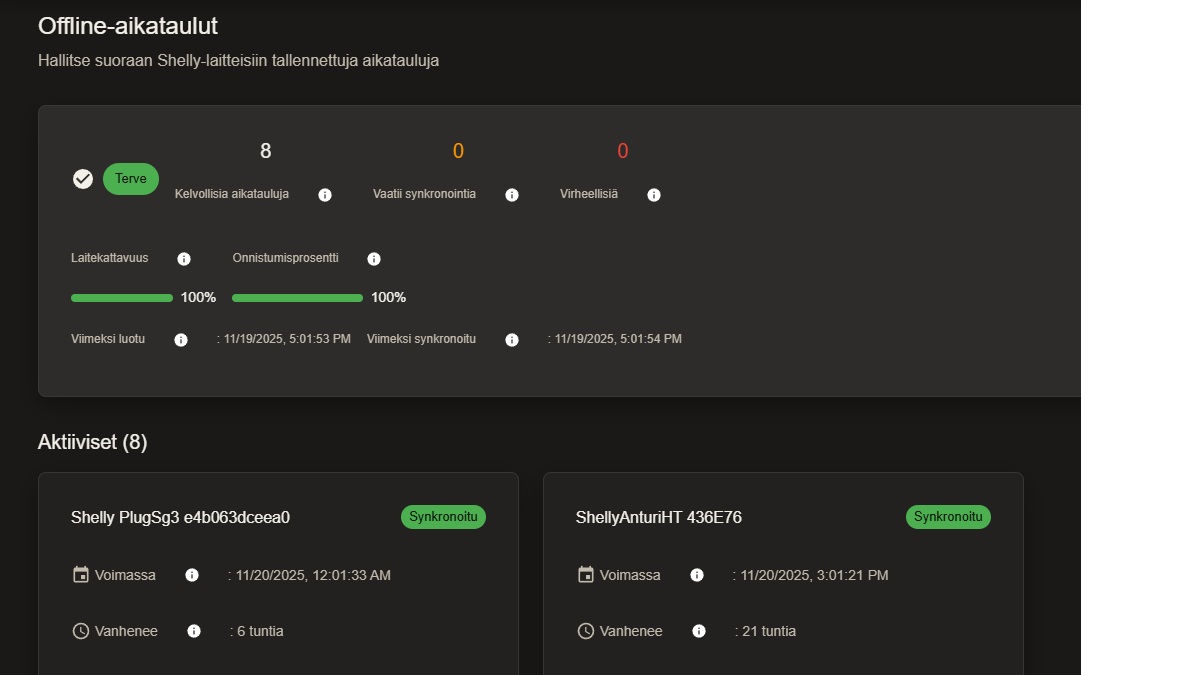Click info icon beside Viimeksi synkronoitu
The height and width of the screenshot is (675, 1200).
pyautogui.click(x=512, y=340)
